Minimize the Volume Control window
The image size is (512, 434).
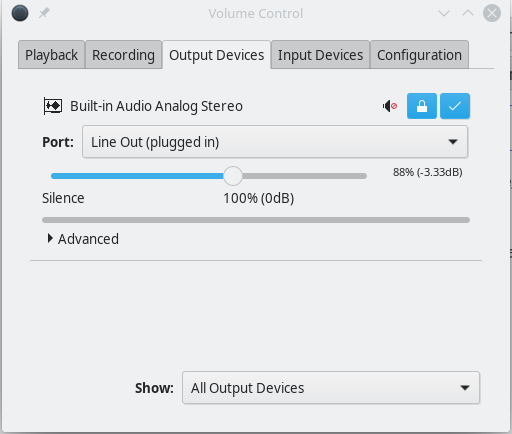pos(444,13)
